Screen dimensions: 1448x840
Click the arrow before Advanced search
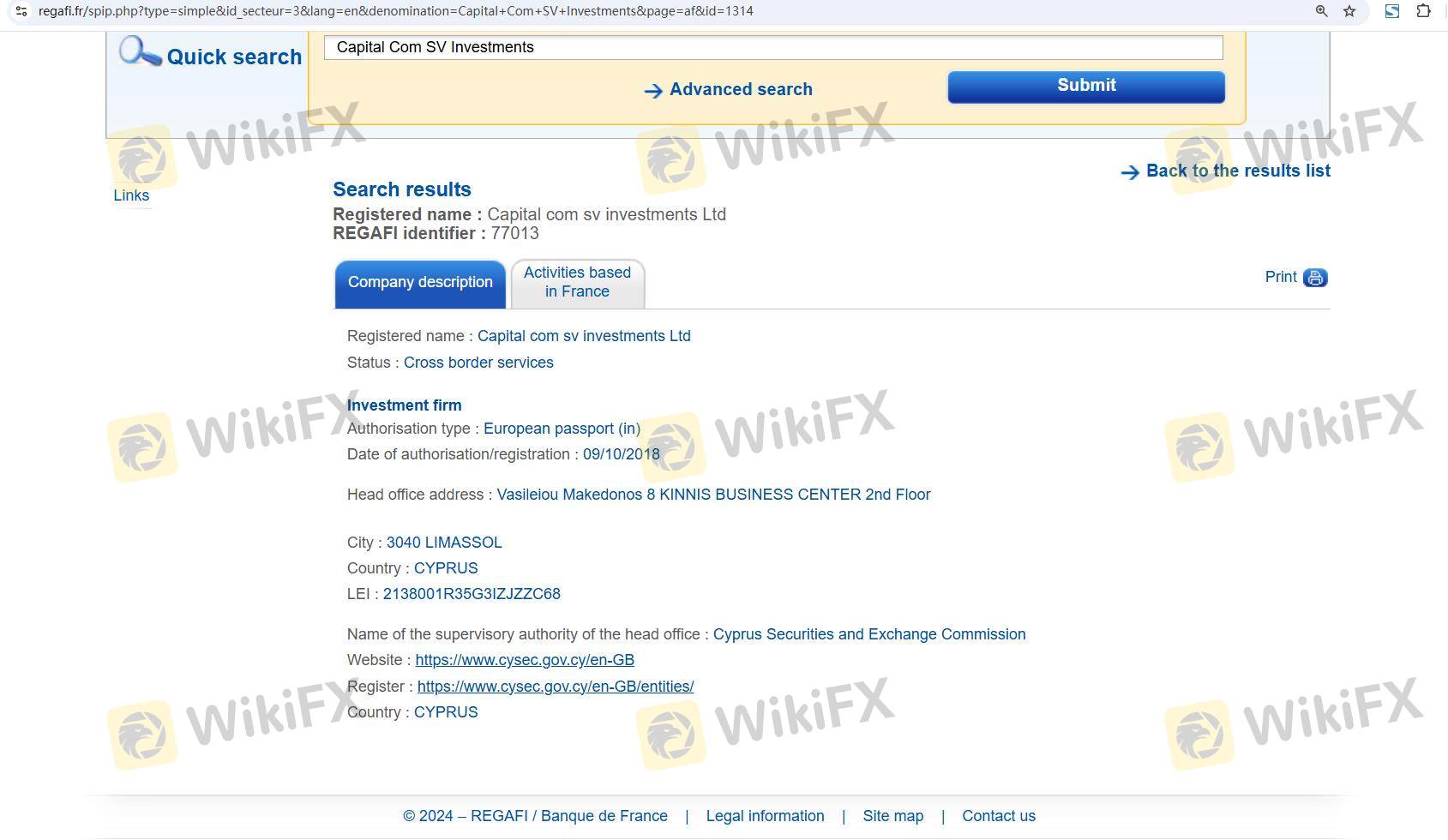653,91
